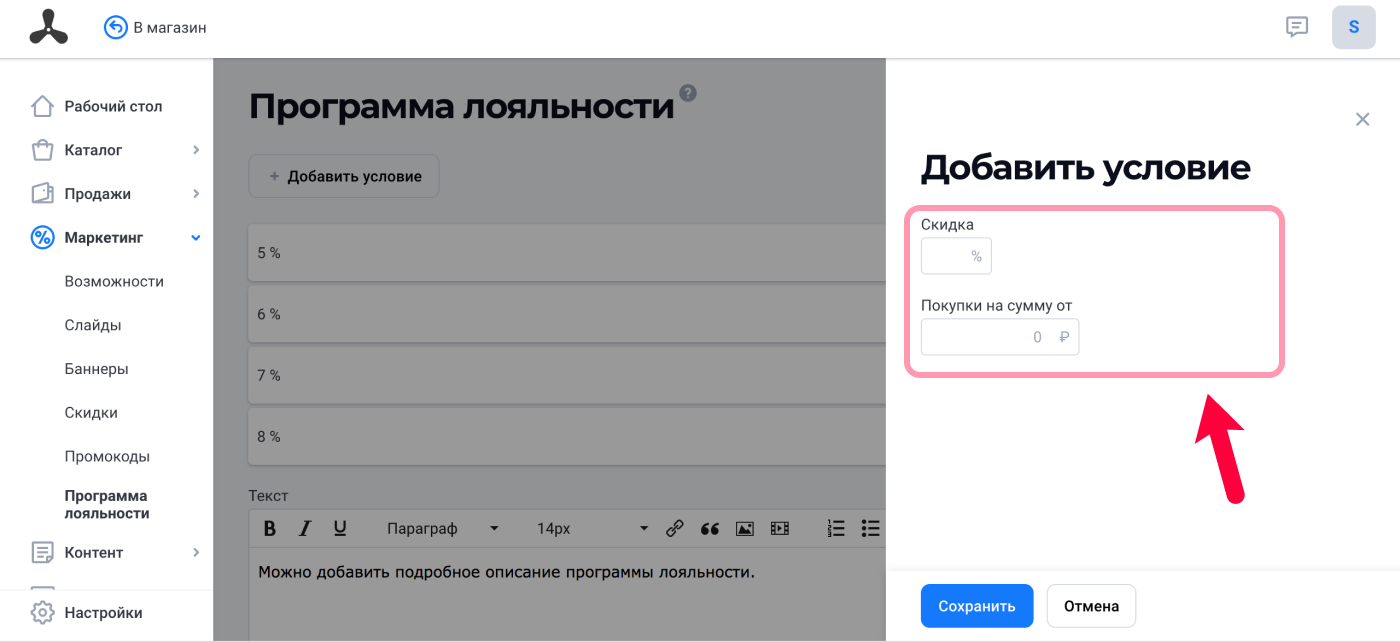Select Программа лояльности submenu item
Image resolution: width=1400 pixels, height=642 pixels.
click(107, 505)
